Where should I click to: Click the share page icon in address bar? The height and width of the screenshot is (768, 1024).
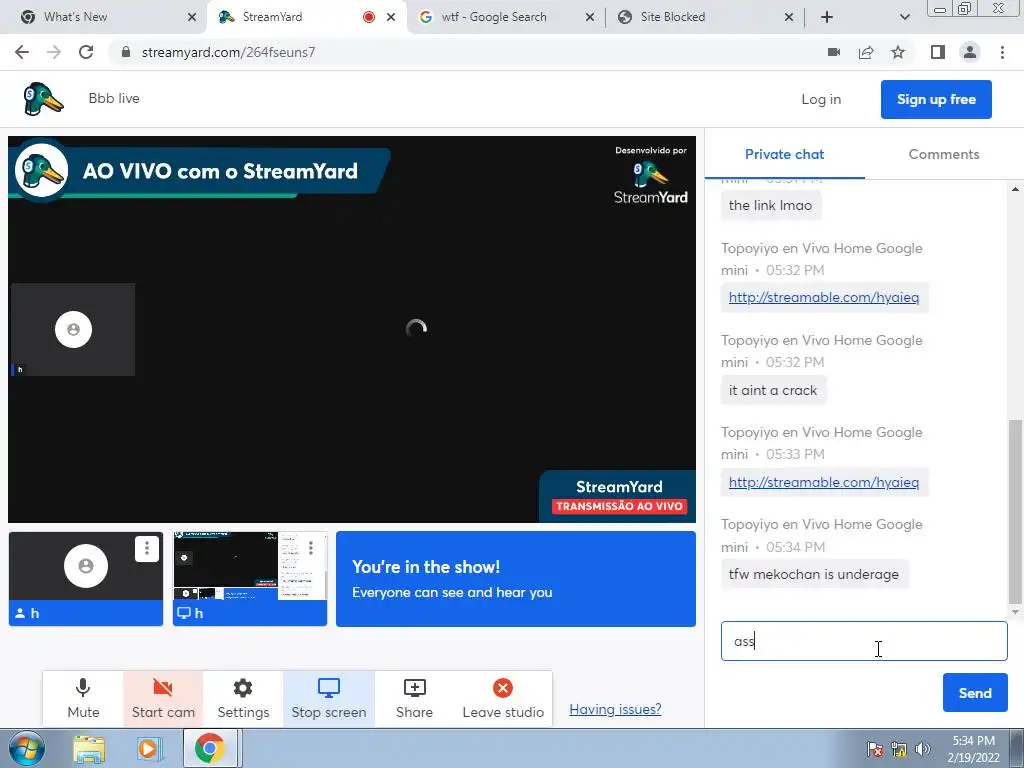(x=866, y=52)
